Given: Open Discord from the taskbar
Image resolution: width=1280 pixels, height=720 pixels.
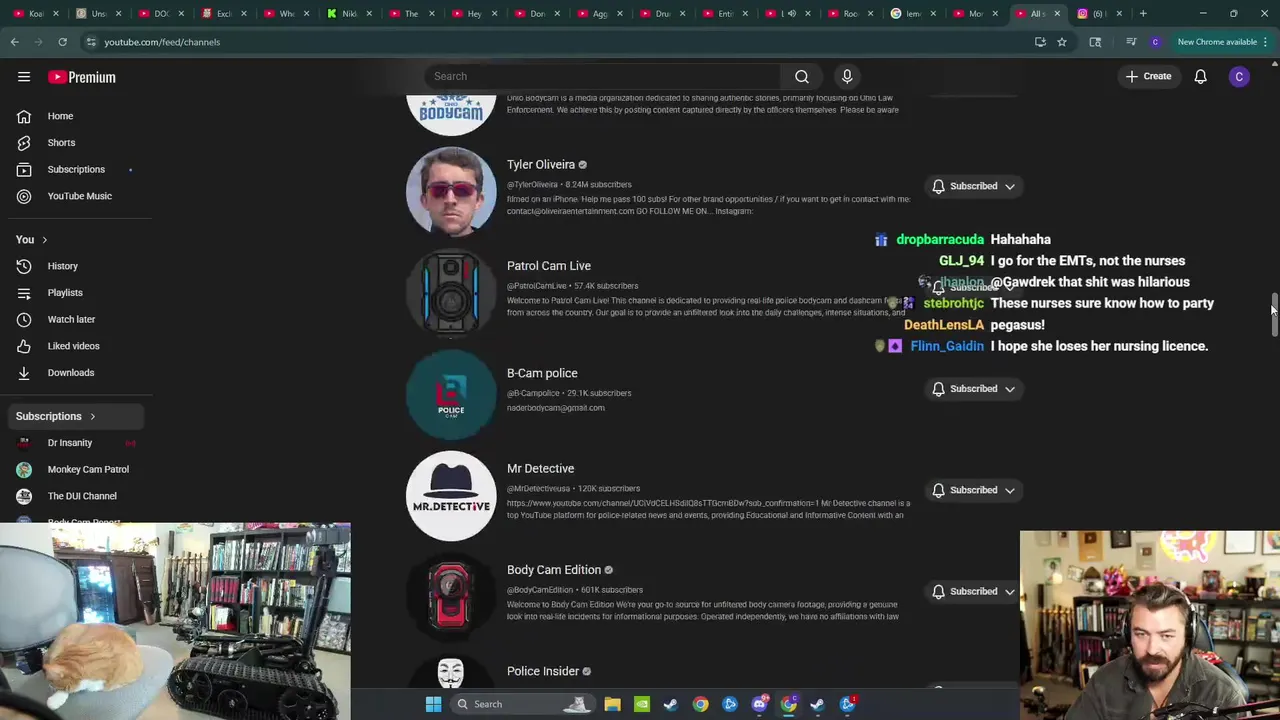Looking at the screenshot, I should 759,704.
